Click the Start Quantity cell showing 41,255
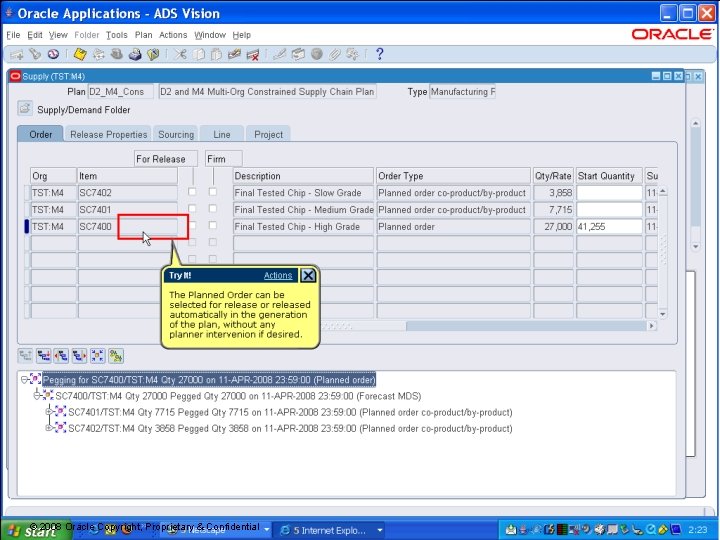The image size is (720, 540). pos(609,226)
